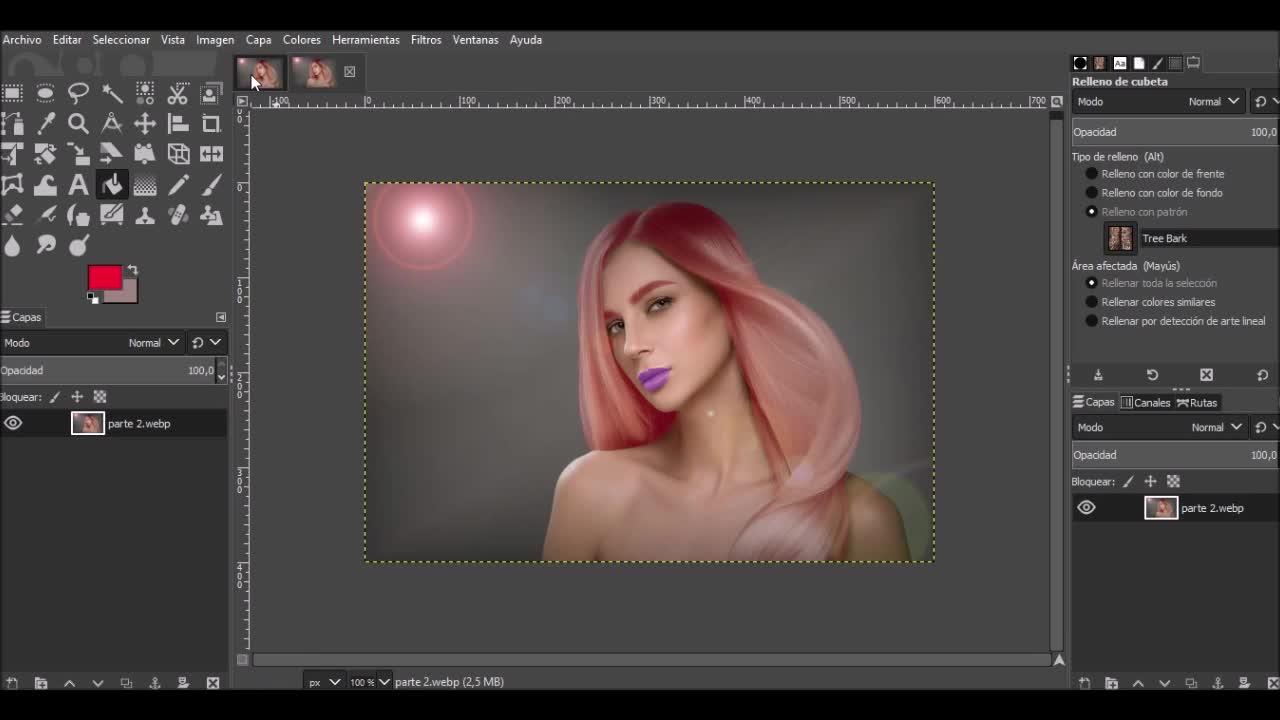This screenshot has height=720, width=1280.
Task: Select the Free Select lasso tool
Action: [x=78, y=94]
